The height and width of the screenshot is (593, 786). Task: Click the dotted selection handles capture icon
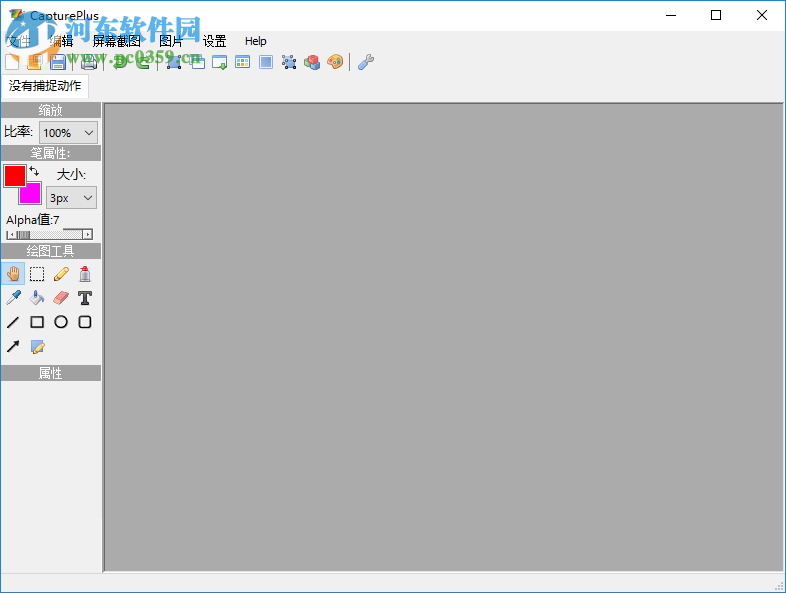(289, 62)
